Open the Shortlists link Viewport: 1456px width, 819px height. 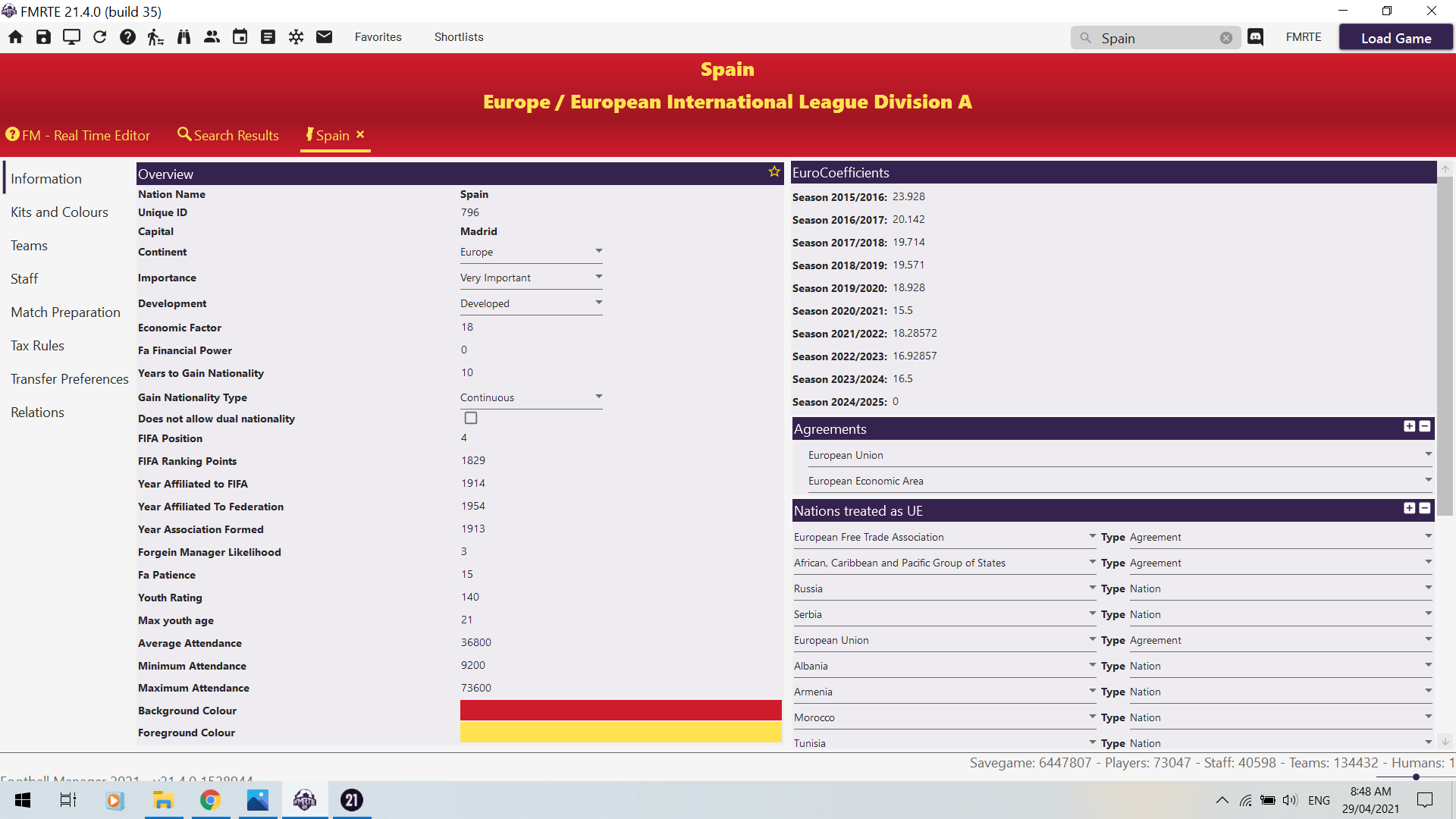pyautogui.click(x=458, y=37)
